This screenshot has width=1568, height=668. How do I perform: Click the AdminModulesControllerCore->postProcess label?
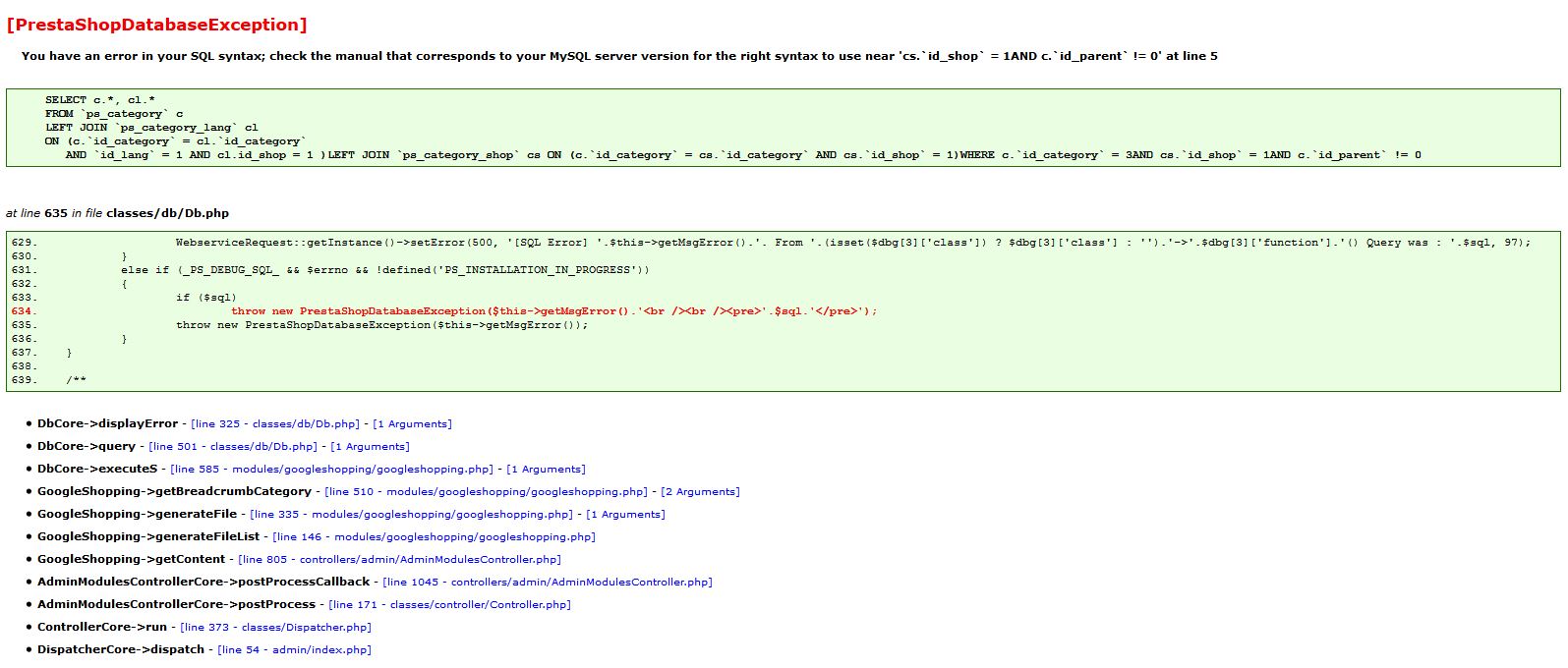176,605
